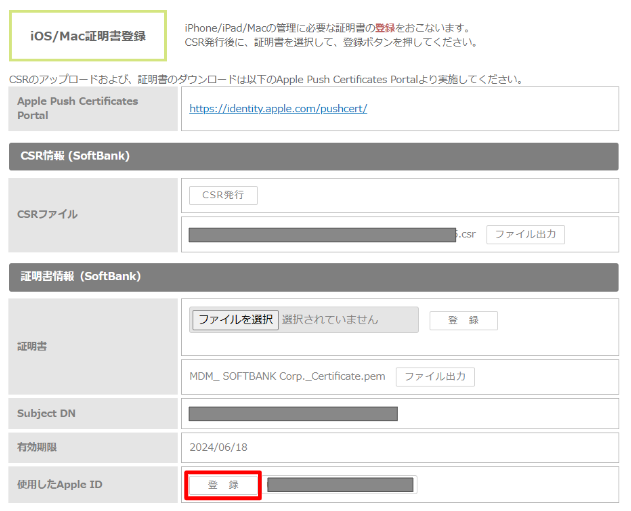This screenshot has width=631, height=511.
Task: Open the identity.apple.com/pushcert link
Action: (x=277, y=108)
